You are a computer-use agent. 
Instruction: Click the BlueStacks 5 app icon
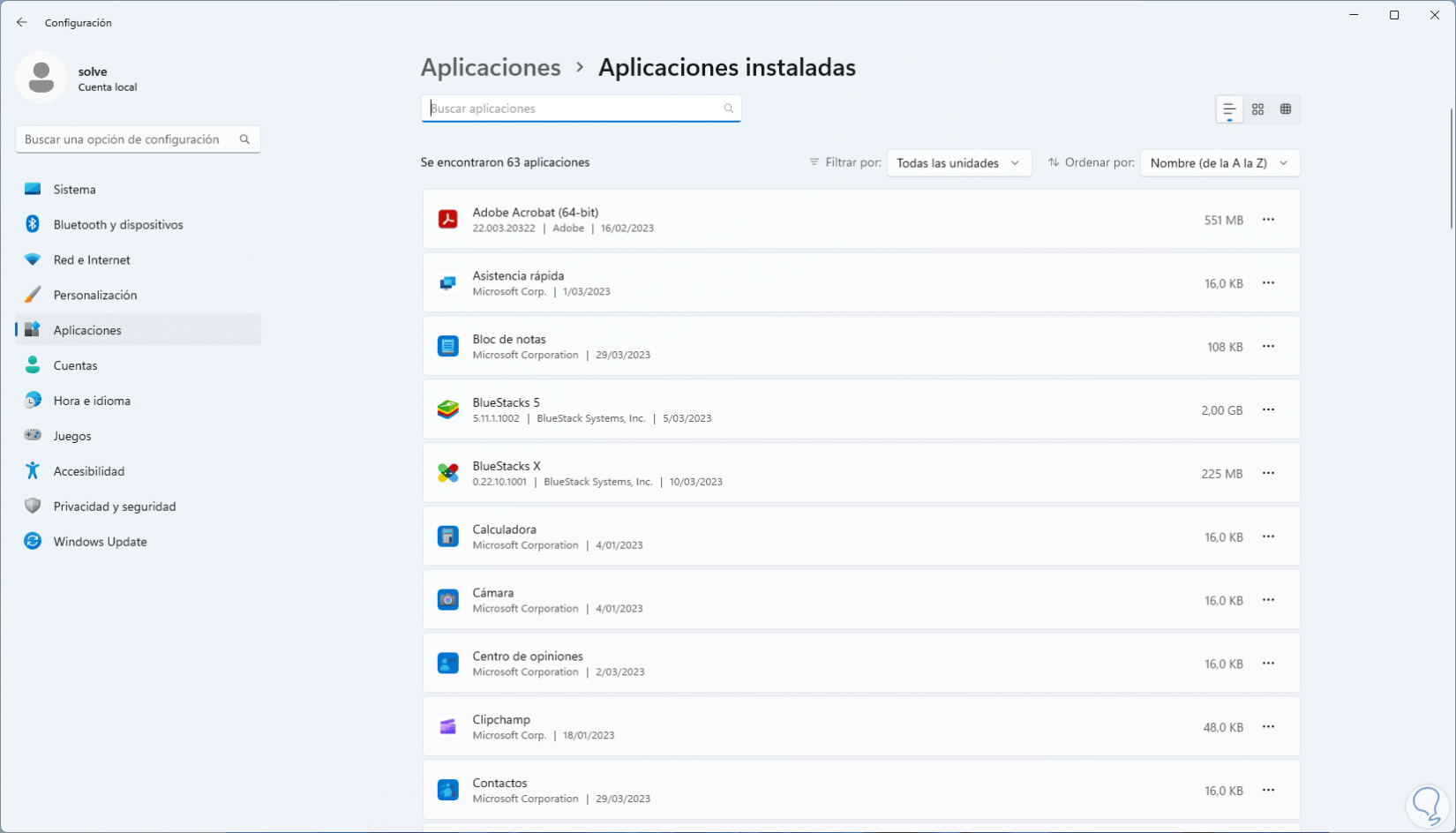[x=448, y=410]
